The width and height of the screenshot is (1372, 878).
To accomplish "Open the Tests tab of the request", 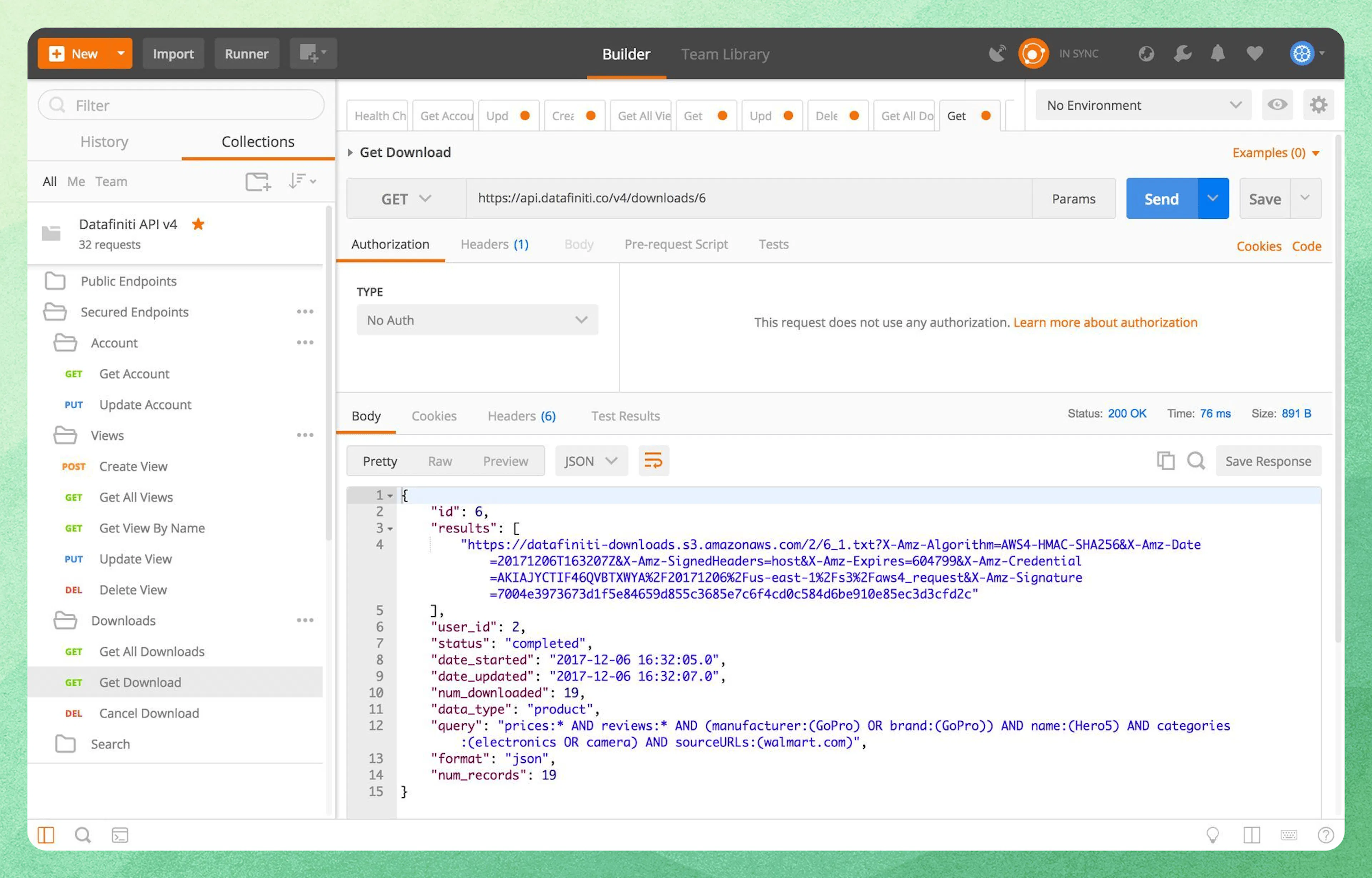I will (773, 244).
